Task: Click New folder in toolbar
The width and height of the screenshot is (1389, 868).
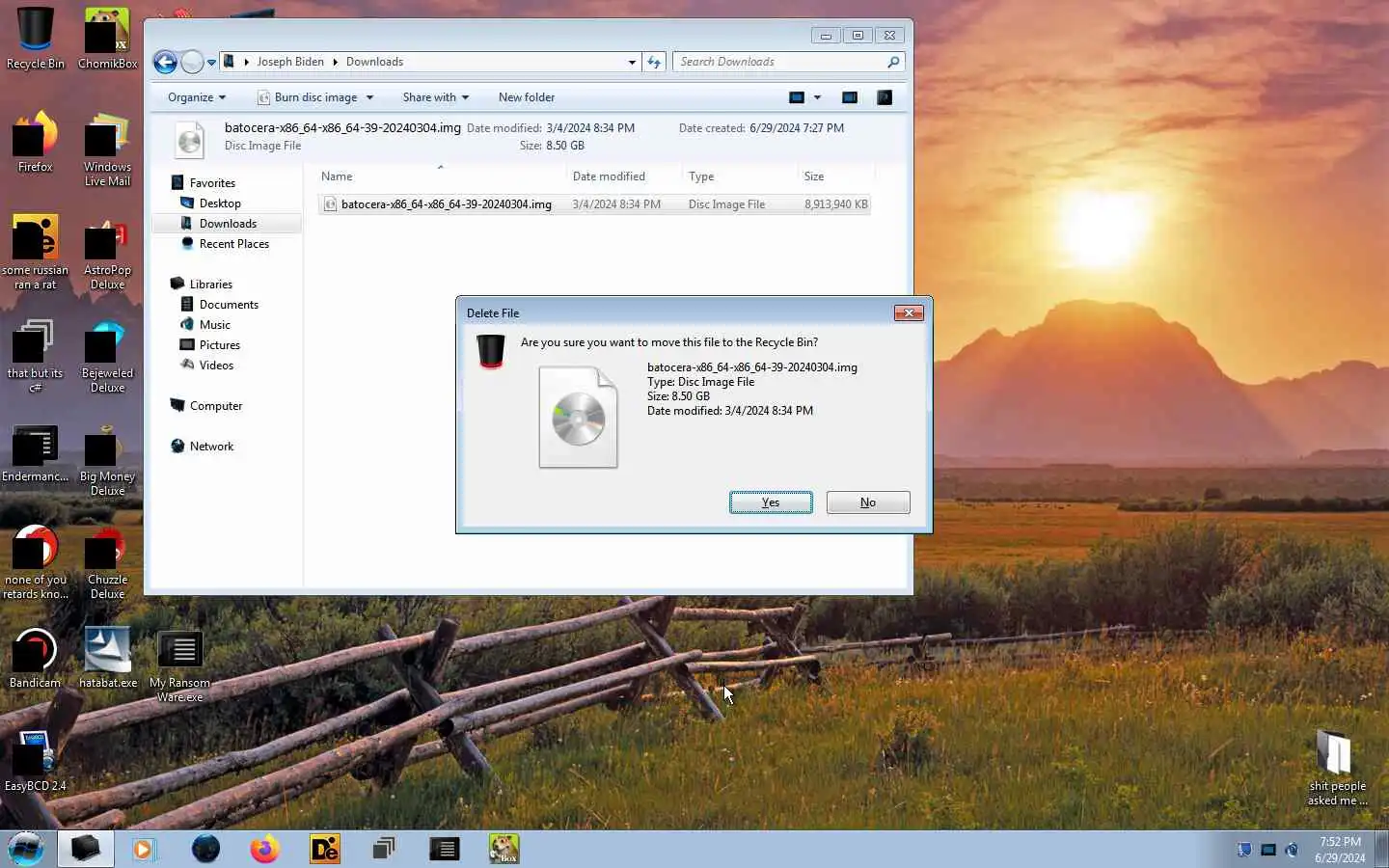Action: point(527,97)
